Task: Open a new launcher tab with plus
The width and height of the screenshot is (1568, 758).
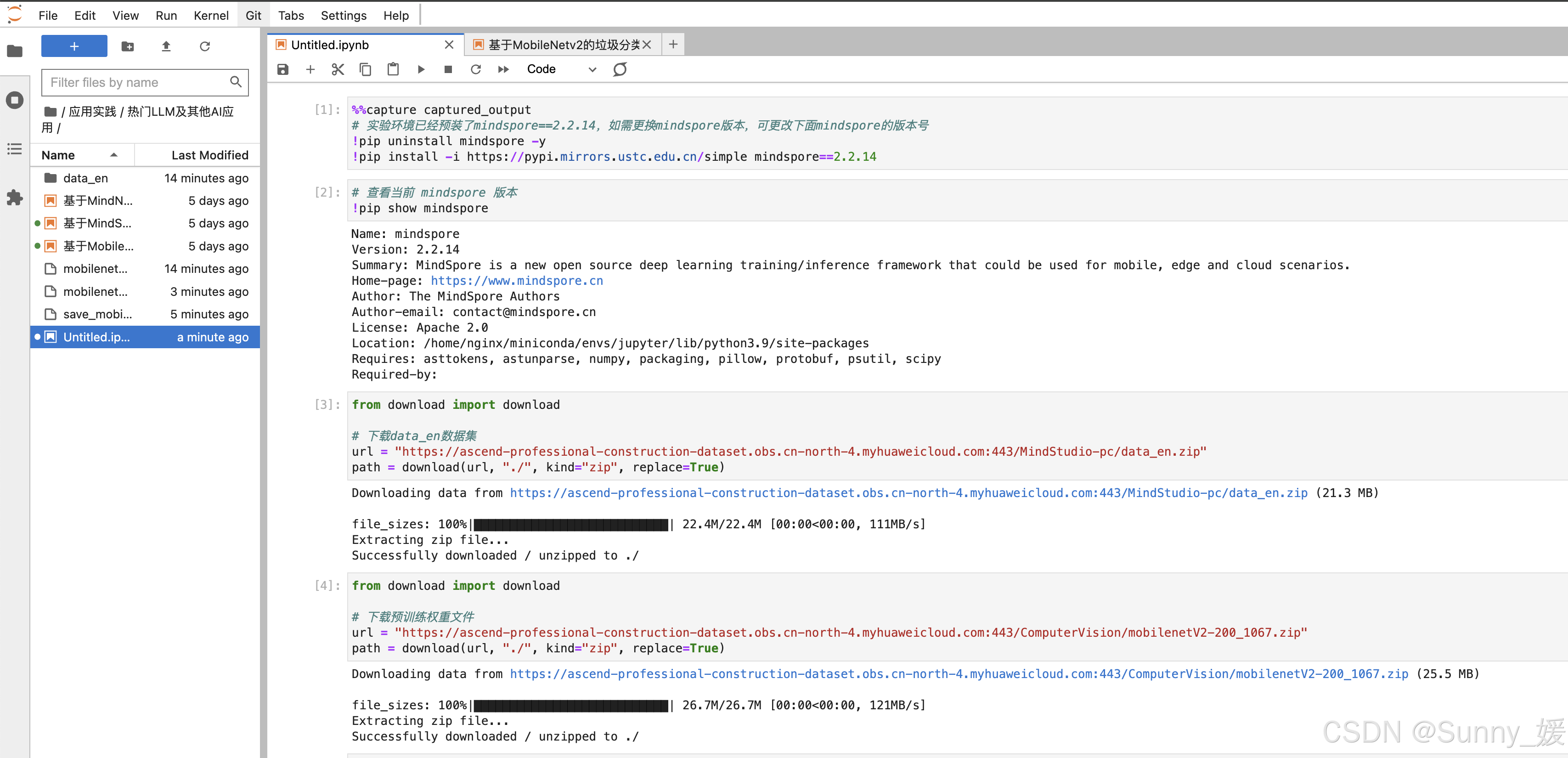Action: [673, 45]
